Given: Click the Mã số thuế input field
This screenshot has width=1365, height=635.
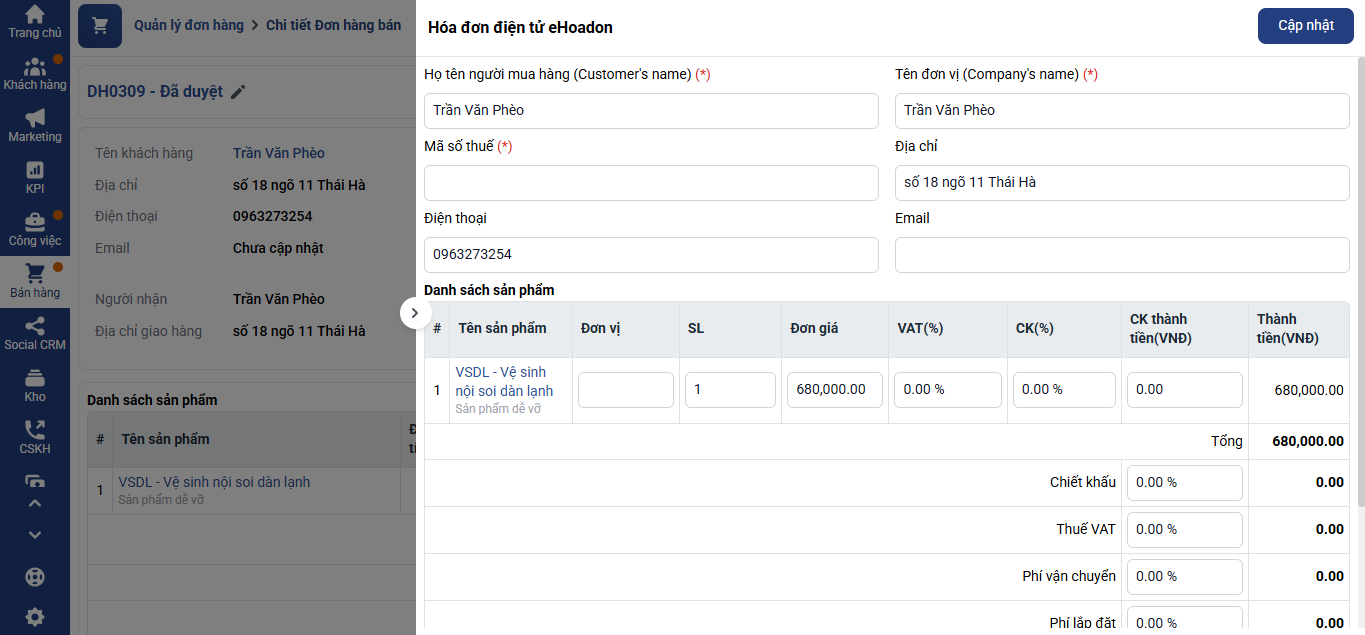Looking at the screenshot, I should tap(651, 183).
